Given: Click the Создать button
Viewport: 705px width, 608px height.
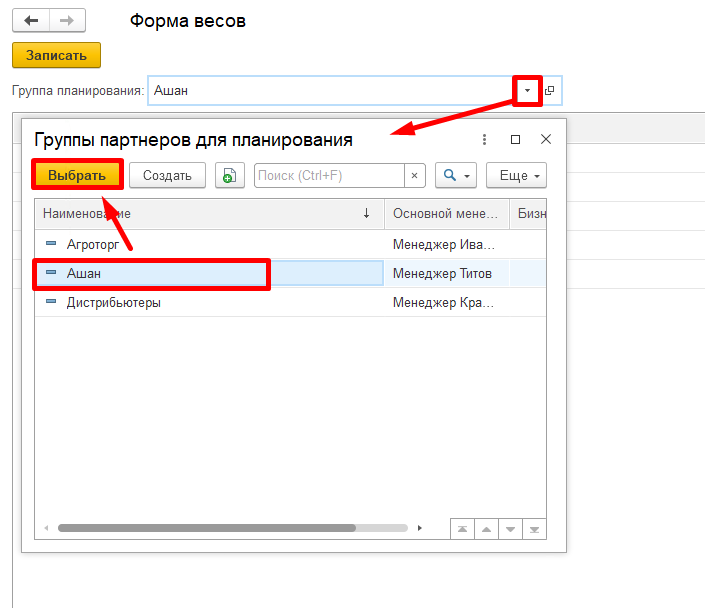Looking at the screenshot, I should click(167, 175).
